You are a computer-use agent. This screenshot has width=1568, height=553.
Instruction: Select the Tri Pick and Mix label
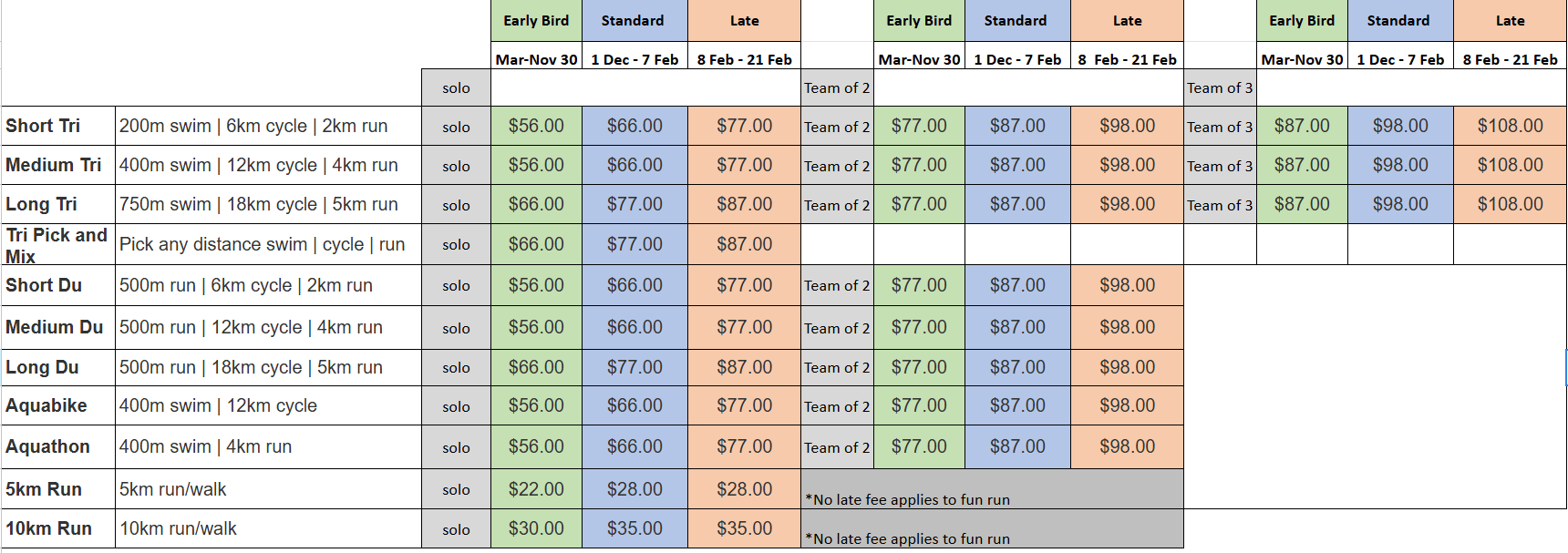point(58,245)
